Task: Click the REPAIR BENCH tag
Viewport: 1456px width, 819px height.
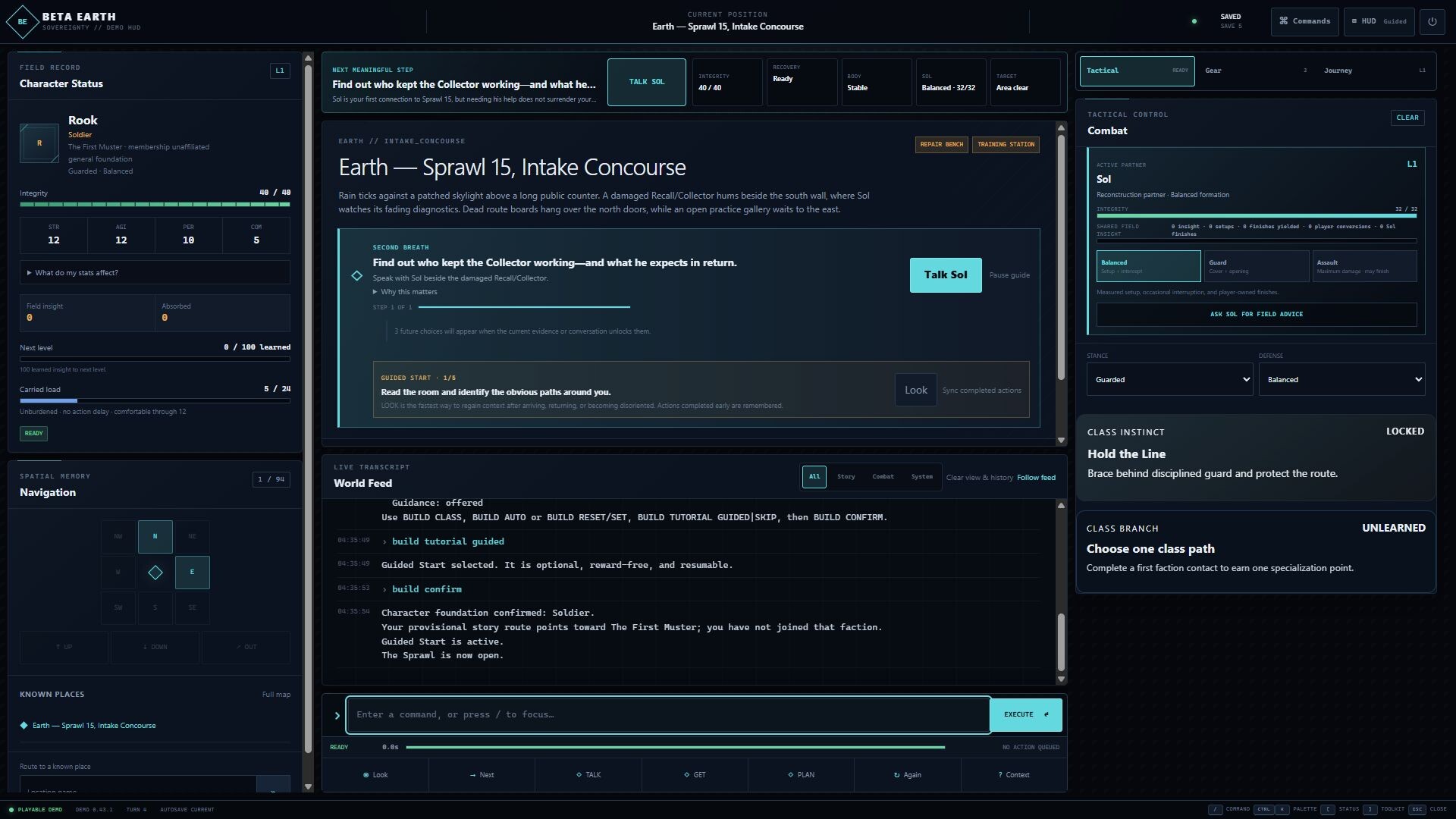Action: pos(941,144)
